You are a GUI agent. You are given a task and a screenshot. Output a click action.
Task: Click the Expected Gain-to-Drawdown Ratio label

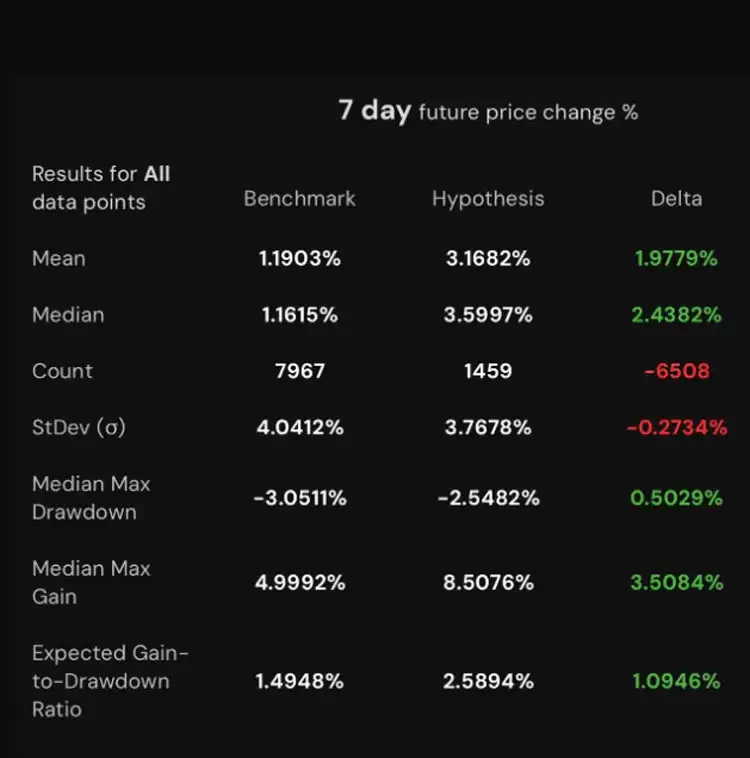point(110,681)
